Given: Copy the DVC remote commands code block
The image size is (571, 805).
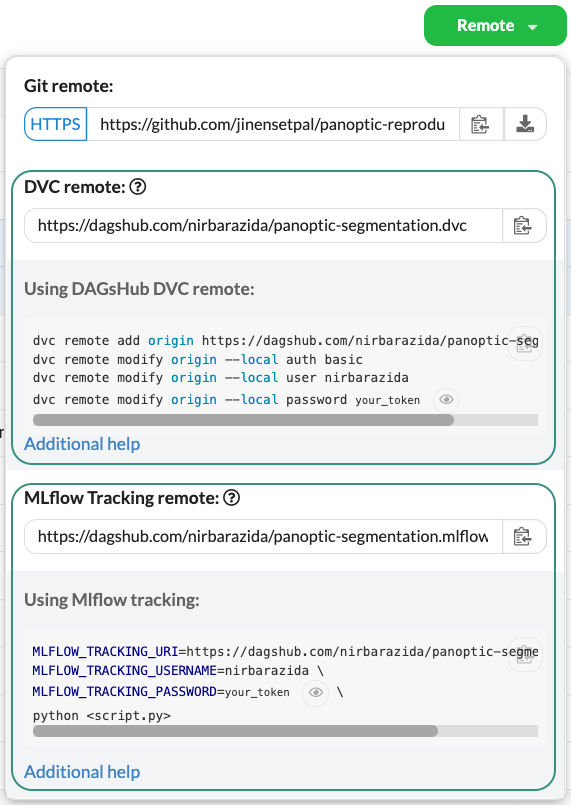Looking at the screenshot, I should [x=525, y=343].
